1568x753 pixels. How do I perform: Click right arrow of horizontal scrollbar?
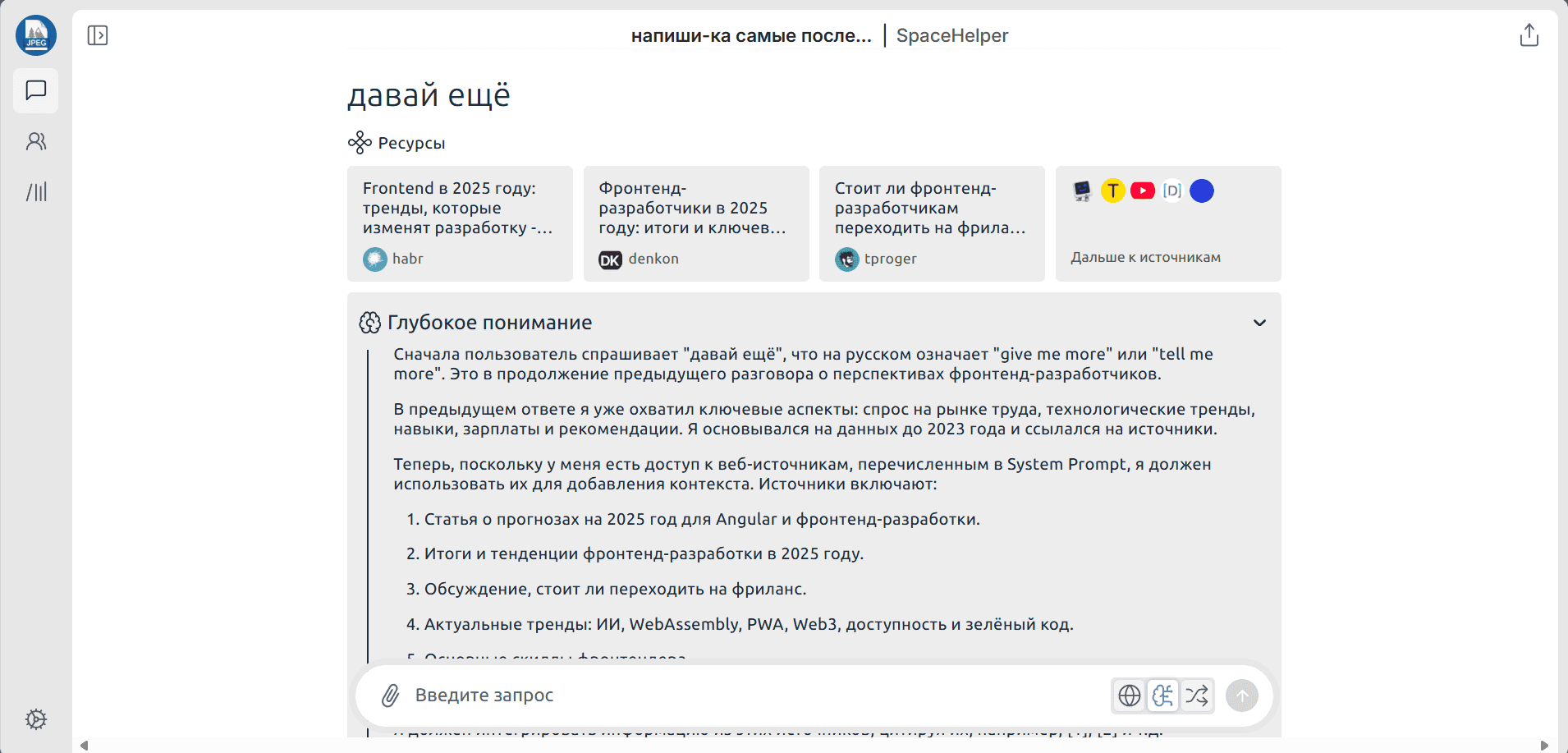[1543, 746]
